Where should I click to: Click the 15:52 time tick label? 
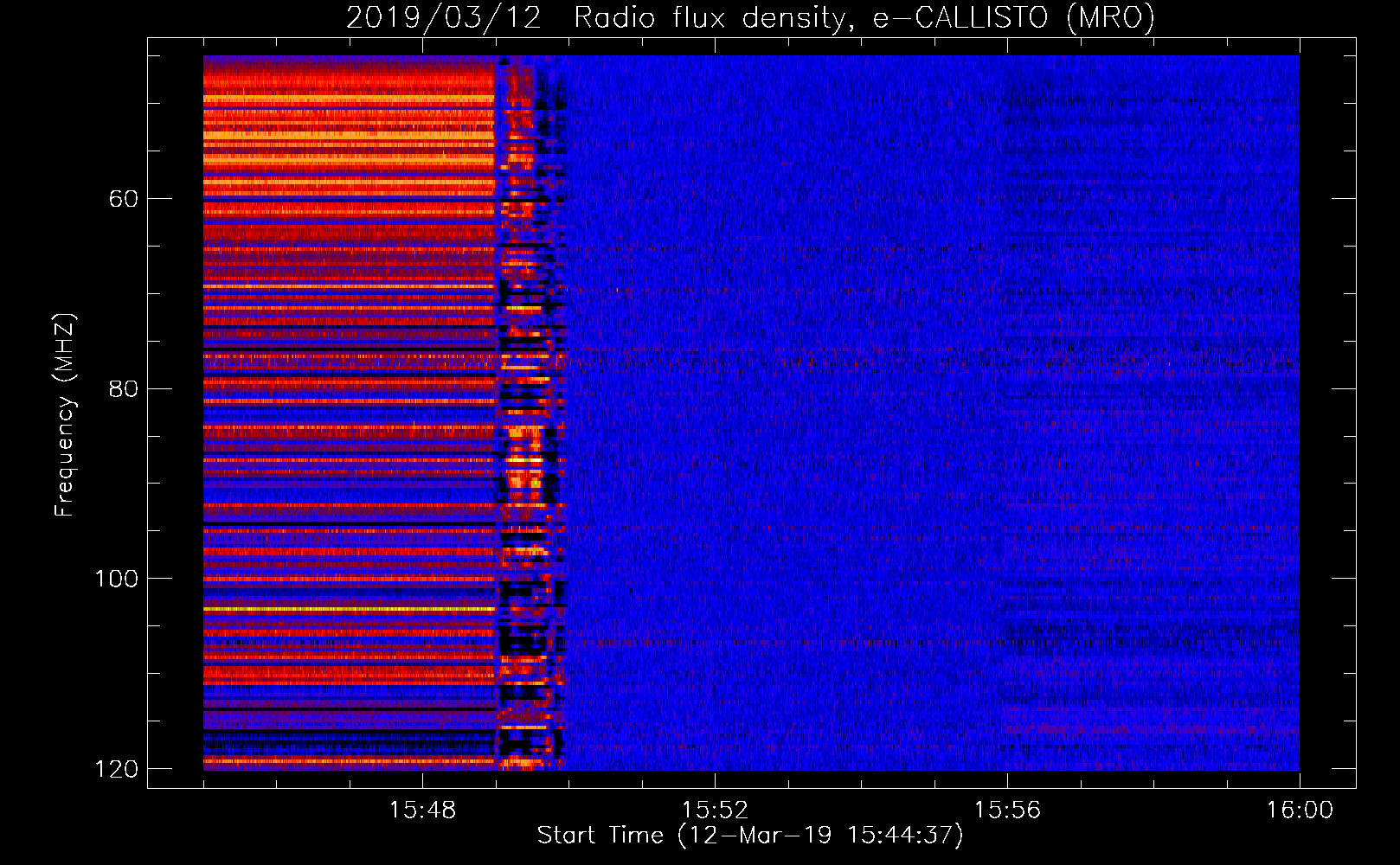click(715, 811)
